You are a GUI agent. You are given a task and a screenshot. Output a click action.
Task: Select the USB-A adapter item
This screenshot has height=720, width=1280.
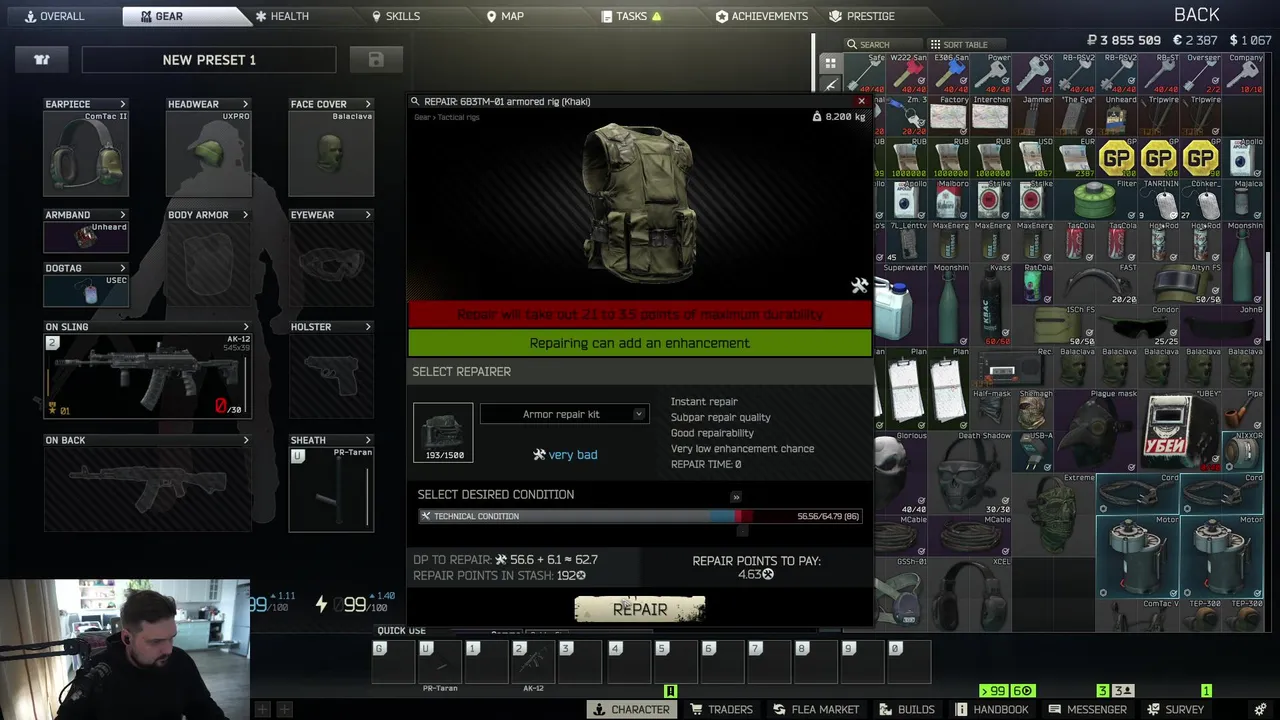pos(1034,451)
